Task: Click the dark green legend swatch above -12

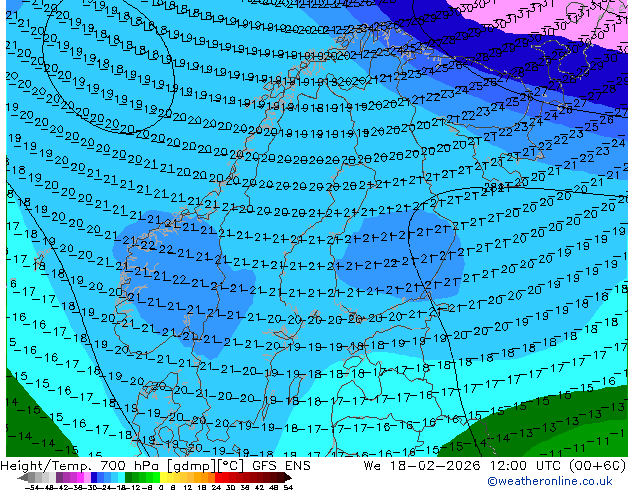Action: [129, 478]
